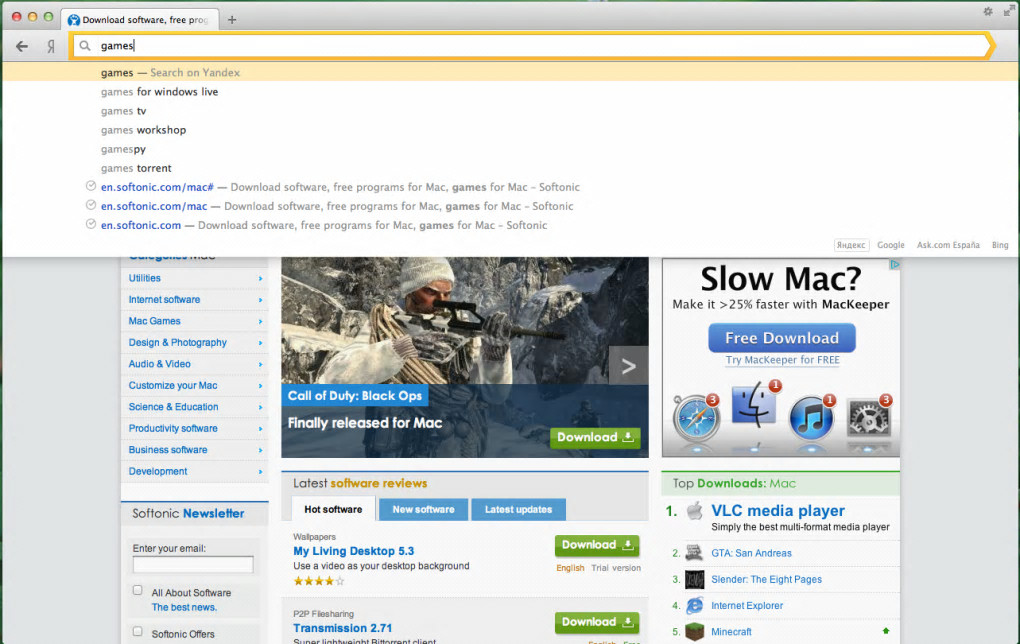Image resolution: width=1020 pixels, height=644 pixels.
Task: Expand the Productivity software category arrow
Action: coord(260,429)
